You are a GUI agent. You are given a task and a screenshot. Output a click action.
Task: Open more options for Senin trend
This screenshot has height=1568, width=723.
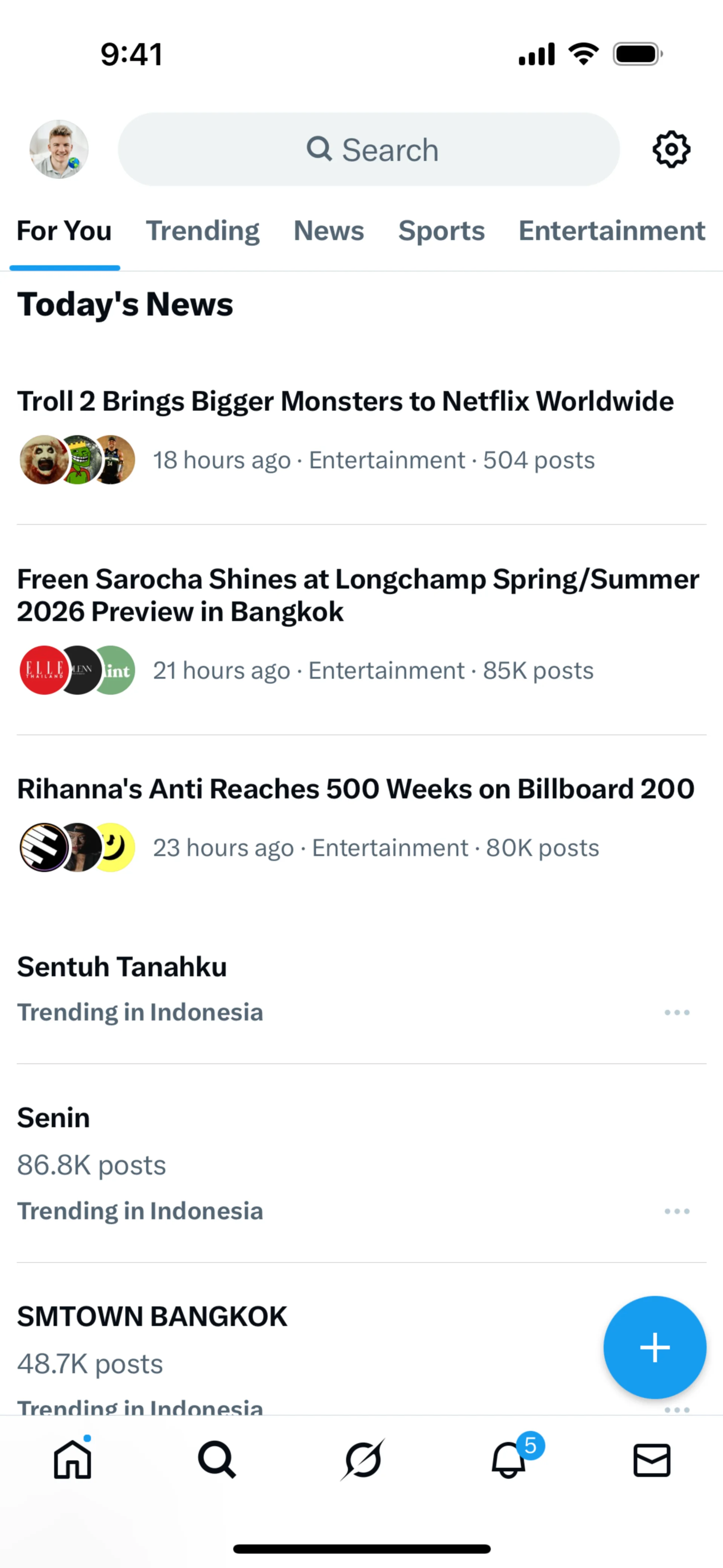coord(677,1211)
